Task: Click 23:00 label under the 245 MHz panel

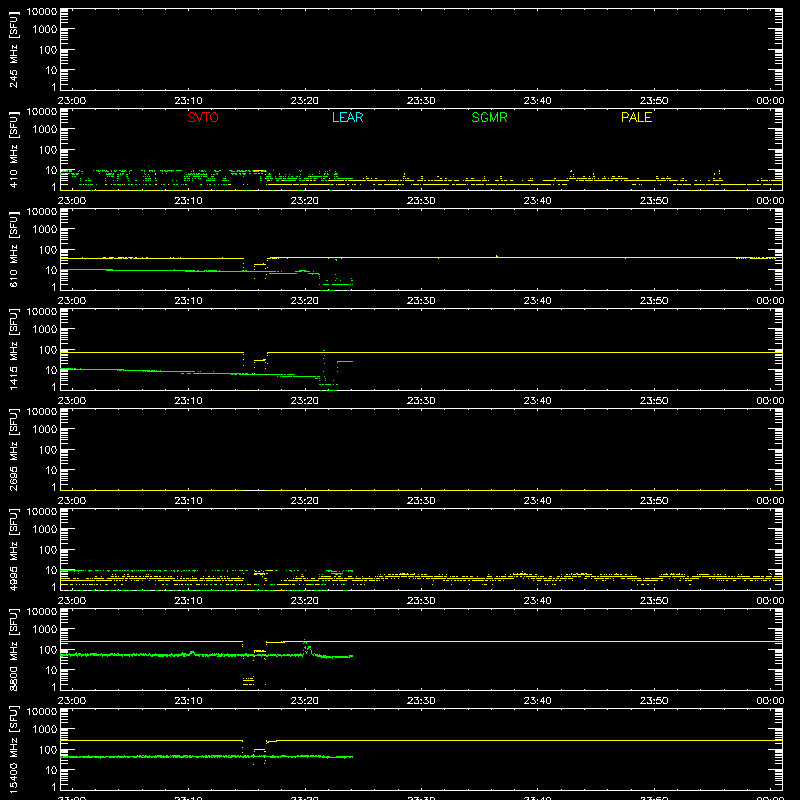Action: 72,101
